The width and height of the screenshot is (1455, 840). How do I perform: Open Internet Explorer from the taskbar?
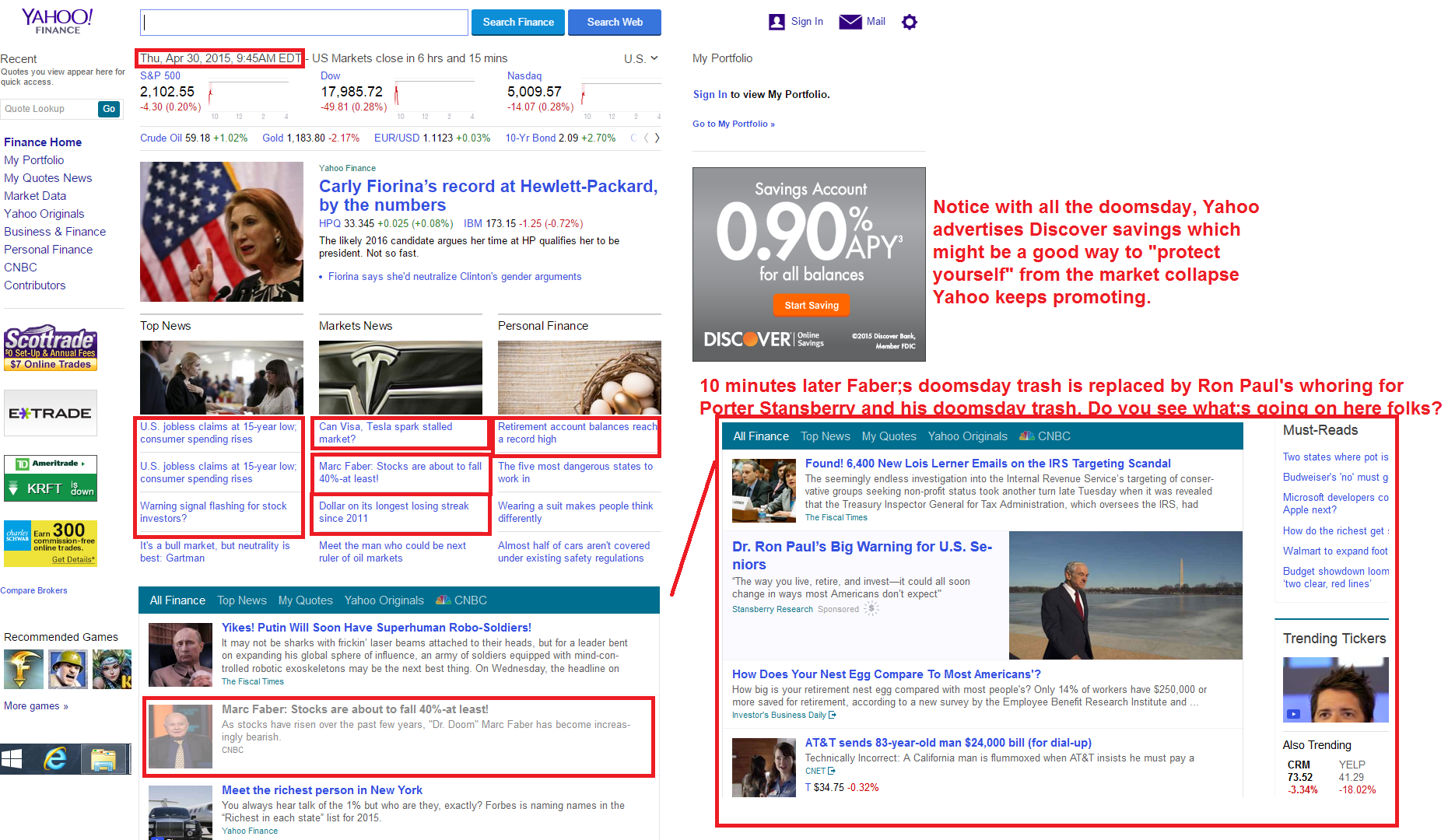[56, 758]
